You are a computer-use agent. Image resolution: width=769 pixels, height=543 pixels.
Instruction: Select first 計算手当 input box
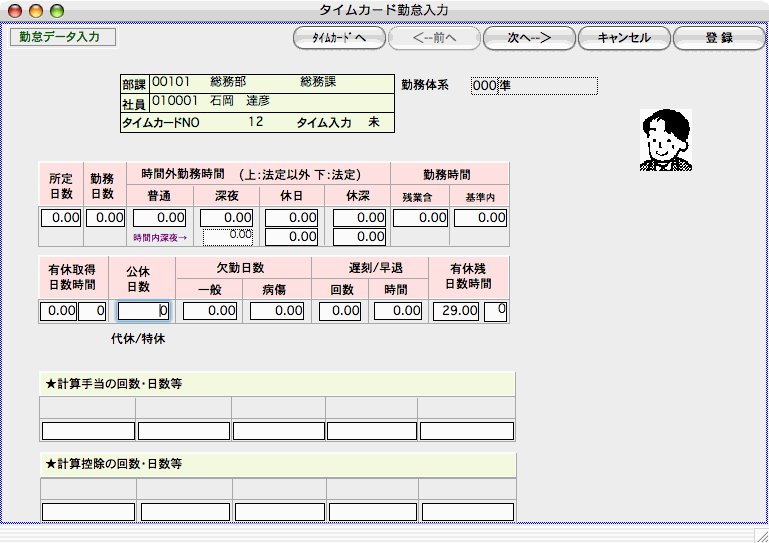tap(88, 431)
